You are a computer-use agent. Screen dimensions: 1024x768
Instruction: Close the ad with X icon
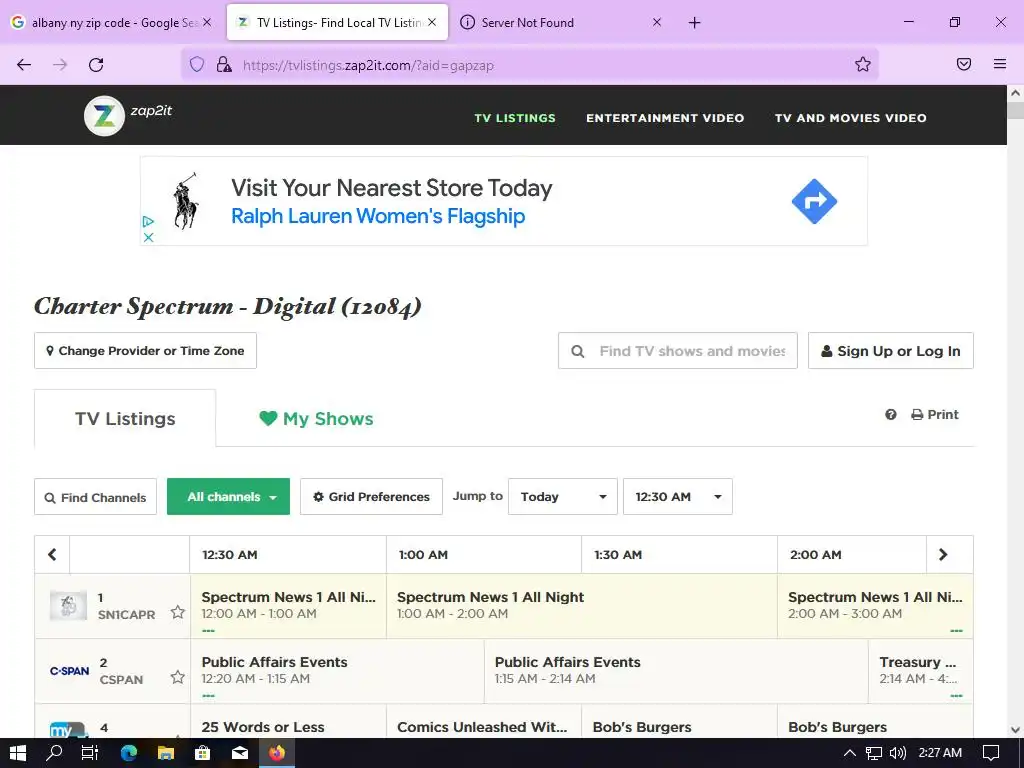coord(148,237)
